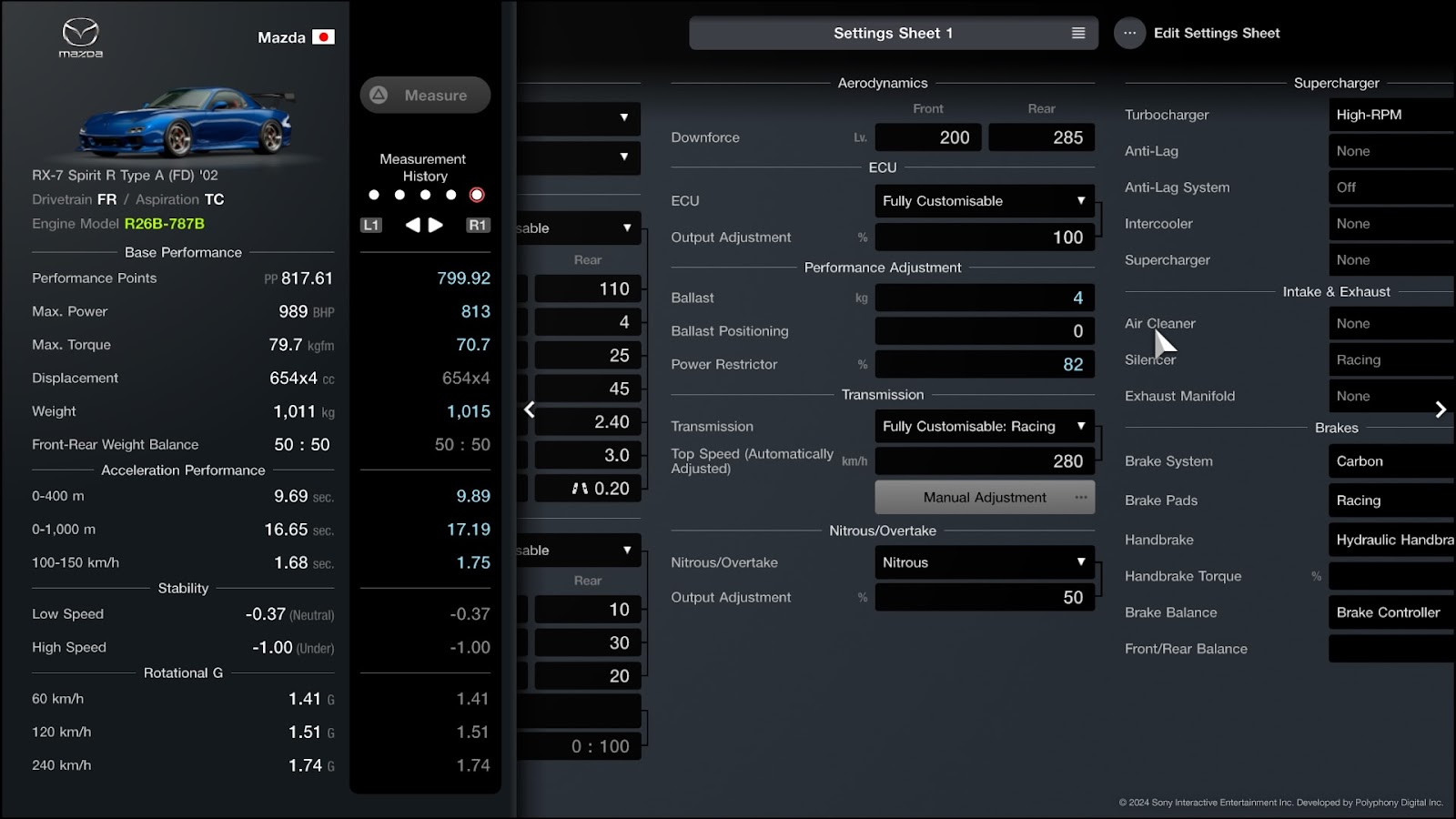Open the Handbrake Hydraulic selector
1456x819 pixels.
pyautogui.click(x=1392, y=540)
